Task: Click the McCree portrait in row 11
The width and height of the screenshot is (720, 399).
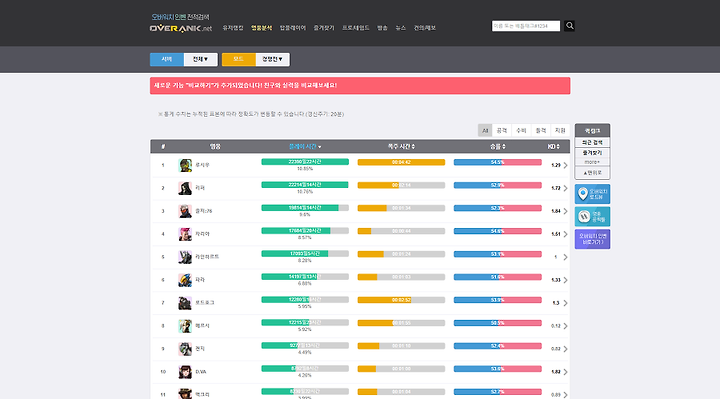Action: point(185,393)
